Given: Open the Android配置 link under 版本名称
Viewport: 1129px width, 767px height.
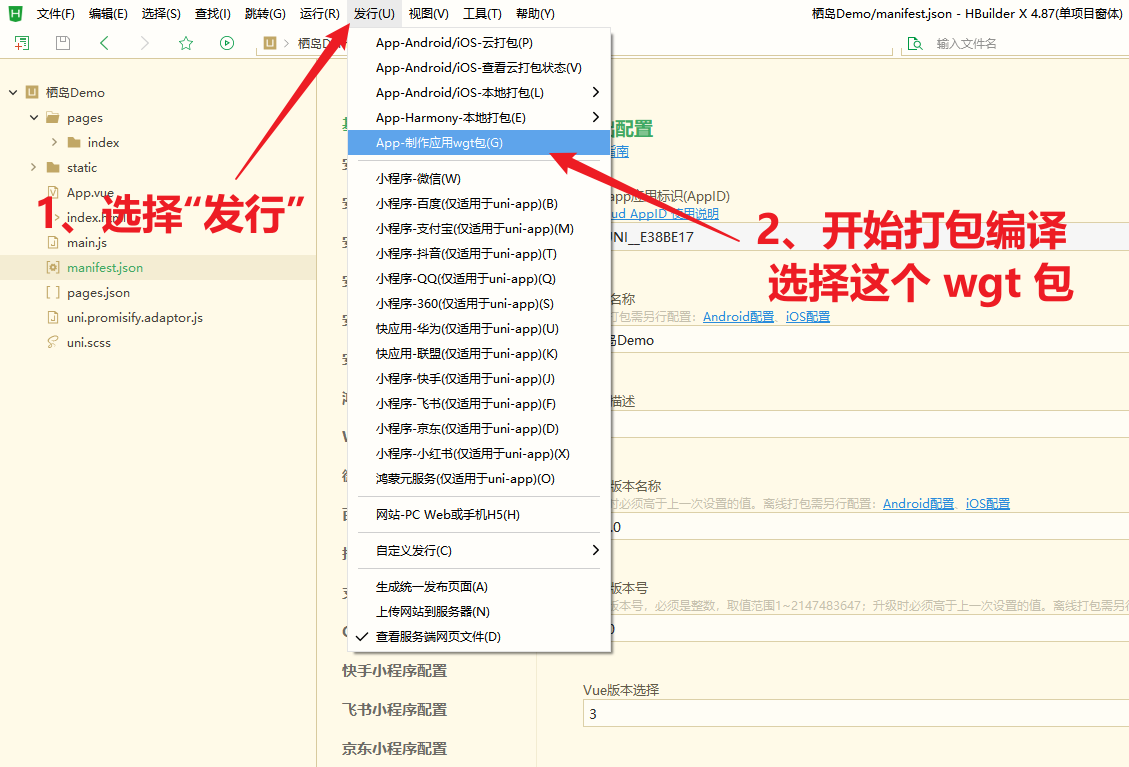Looking at the screenshot, I should [x=918, y=503].
